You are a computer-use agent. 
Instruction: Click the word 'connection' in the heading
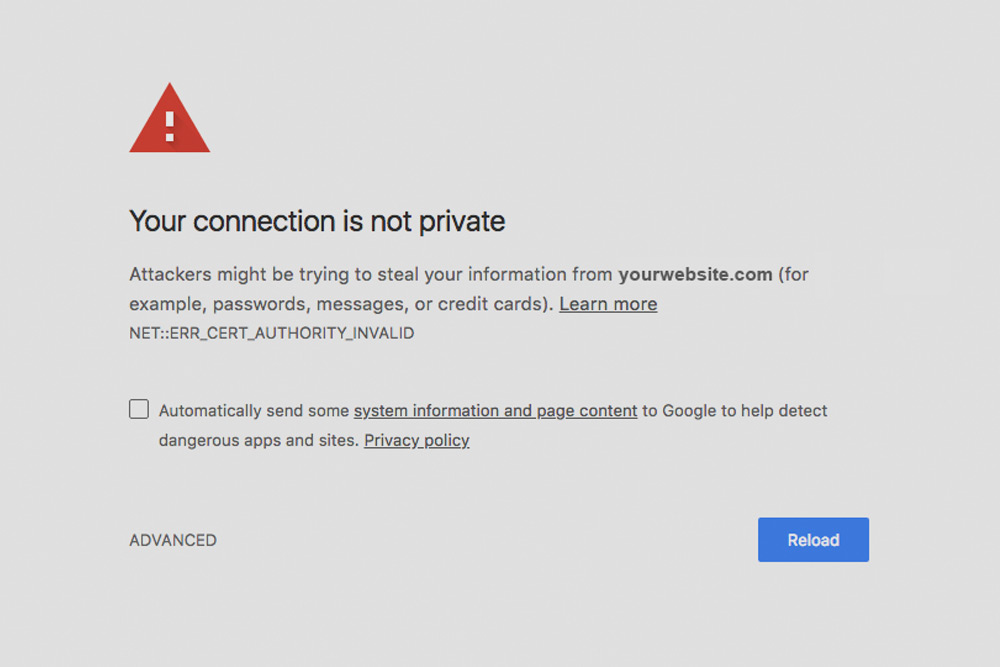pyautogui.click(x=264, y=221)
